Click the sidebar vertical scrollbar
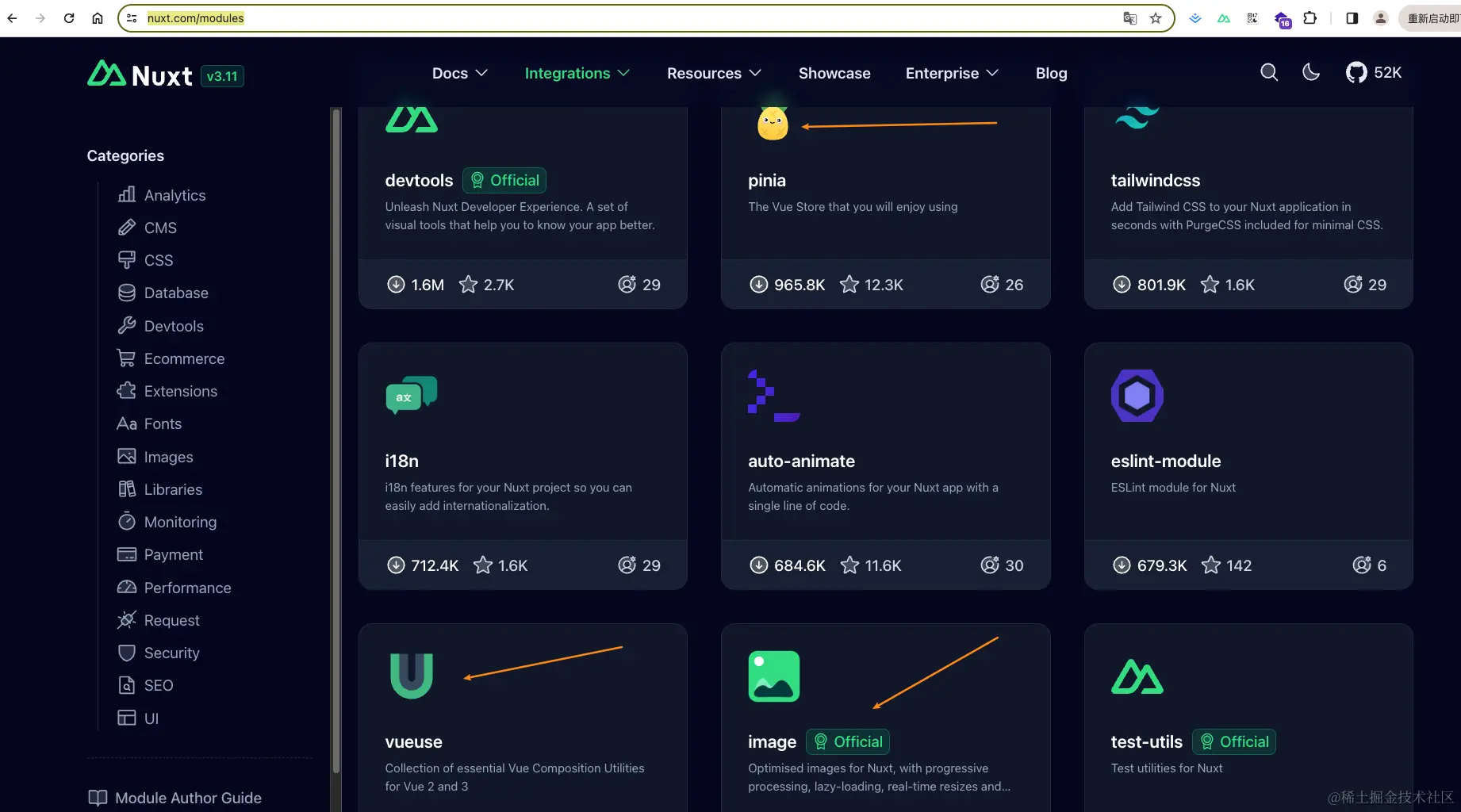Screen dimensions: 1461x812 pyautogui.click(x=336, y=436)
